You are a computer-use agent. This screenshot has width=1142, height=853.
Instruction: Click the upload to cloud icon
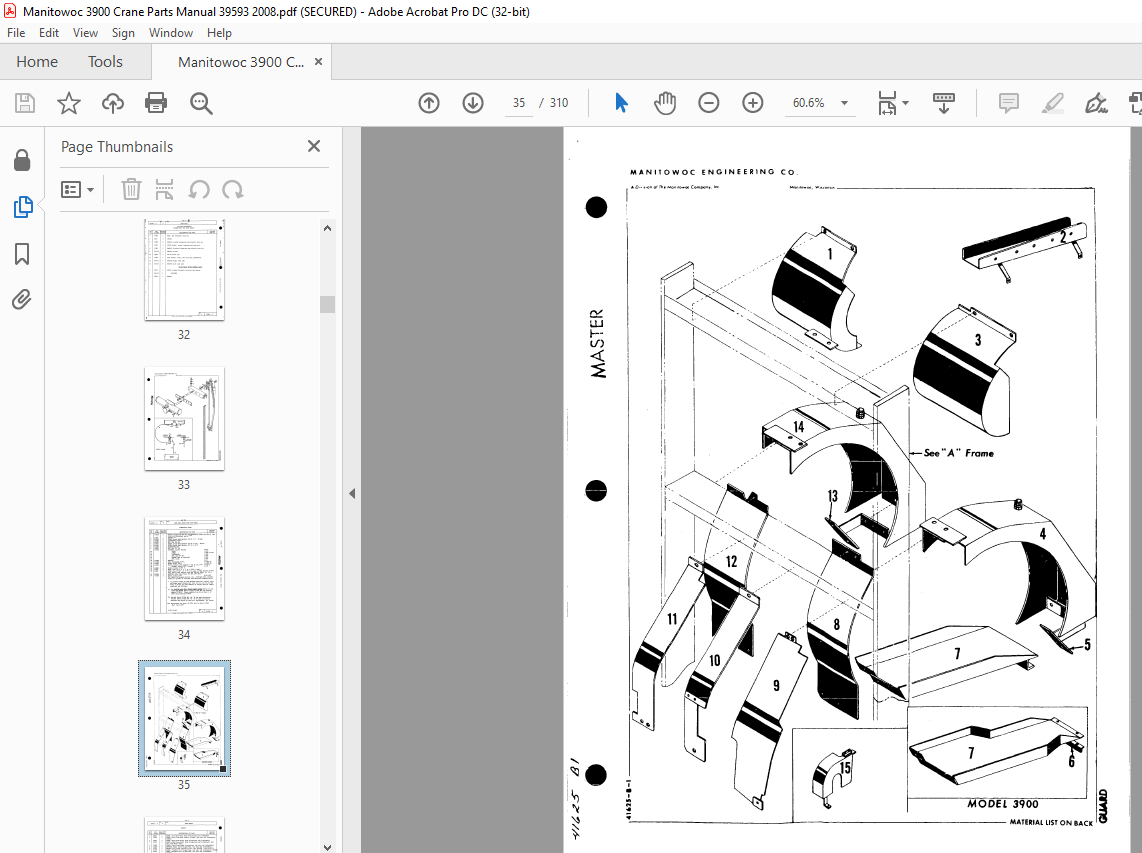pos(112,103)
